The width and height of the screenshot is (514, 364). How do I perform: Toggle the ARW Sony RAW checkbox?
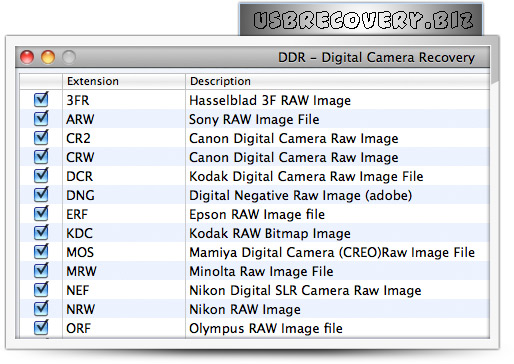click(41, 119)
